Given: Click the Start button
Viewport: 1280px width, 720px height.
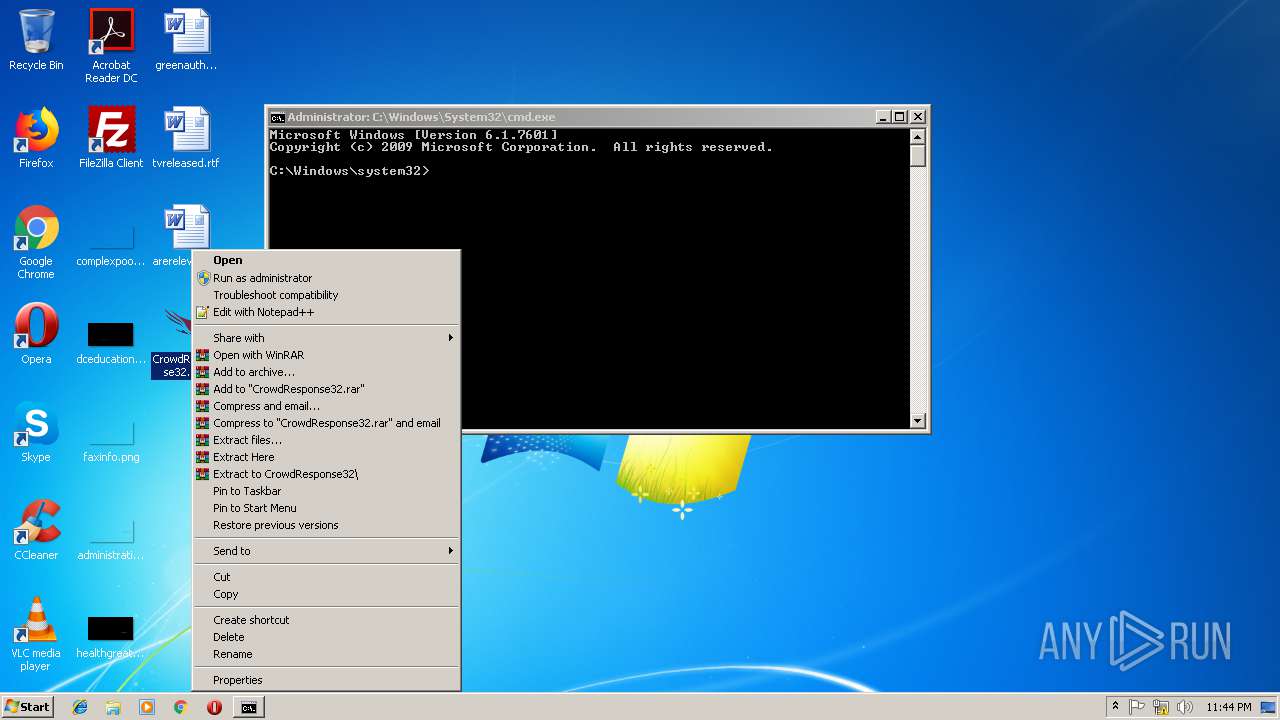Looking at the screenshot, I should tap(27, 707).
